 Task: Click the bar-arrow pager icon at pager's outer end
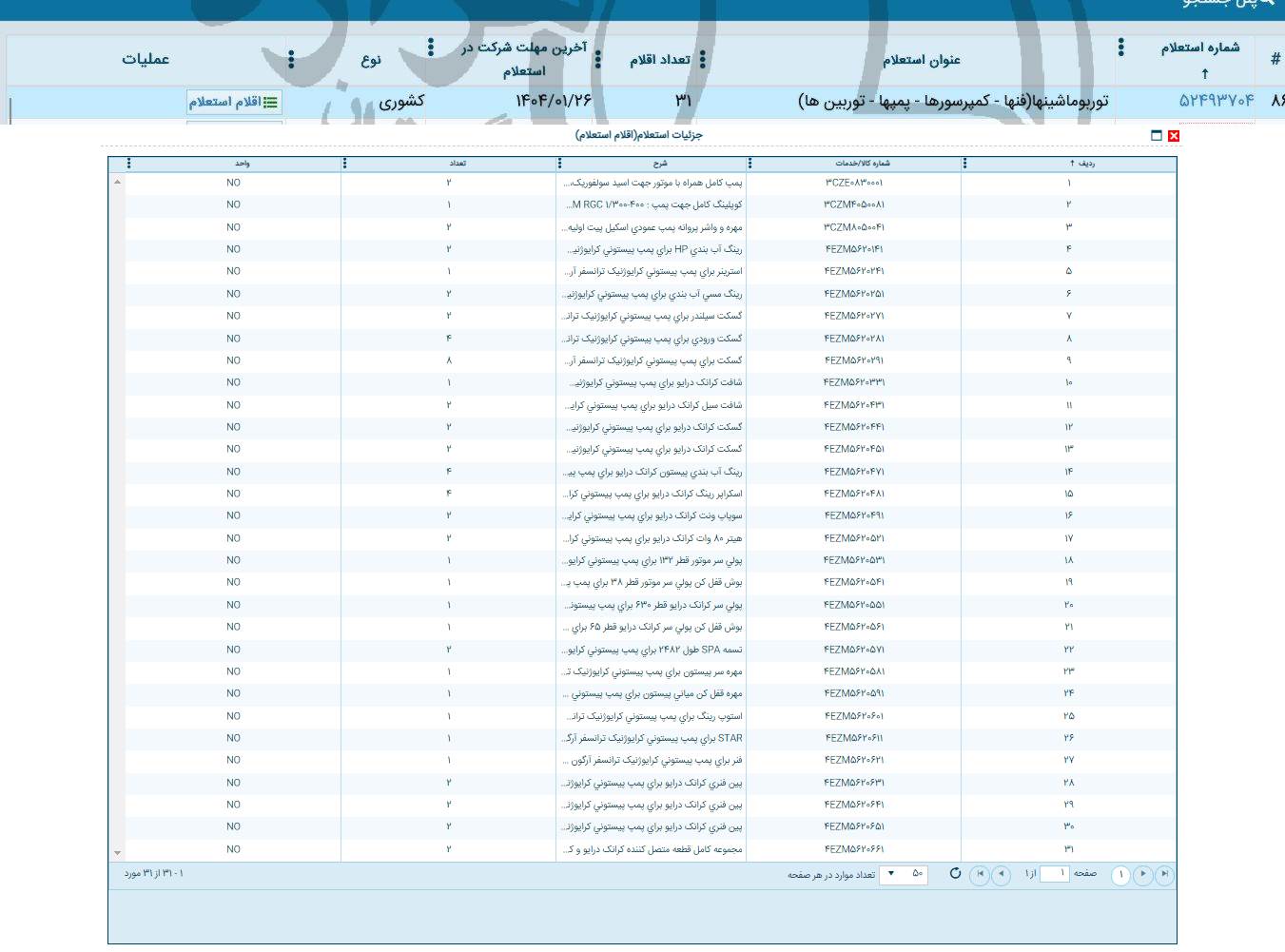point(1164,875)
